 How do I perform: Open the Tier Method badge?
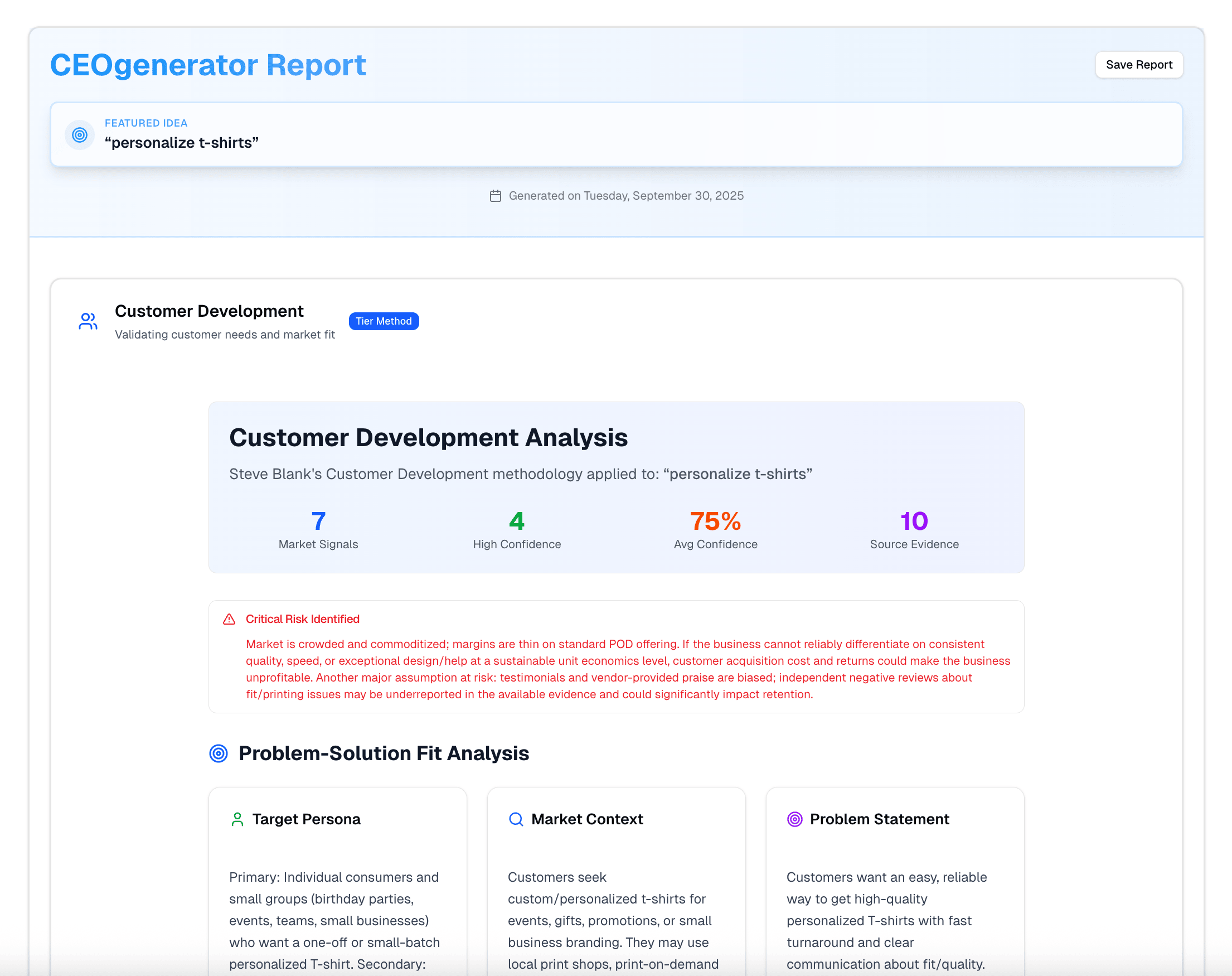click(383, 321)
